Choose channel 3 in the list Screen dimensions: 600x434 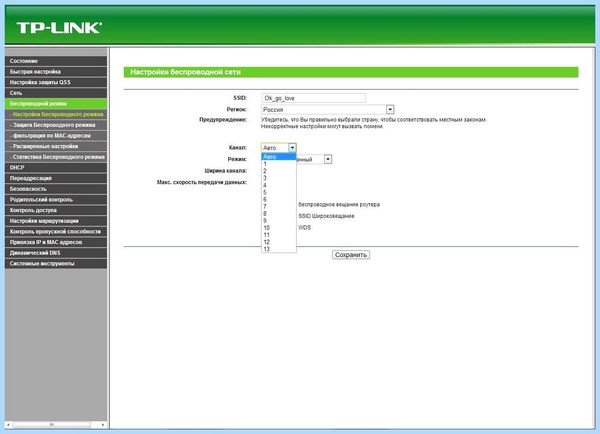point(279,178)
